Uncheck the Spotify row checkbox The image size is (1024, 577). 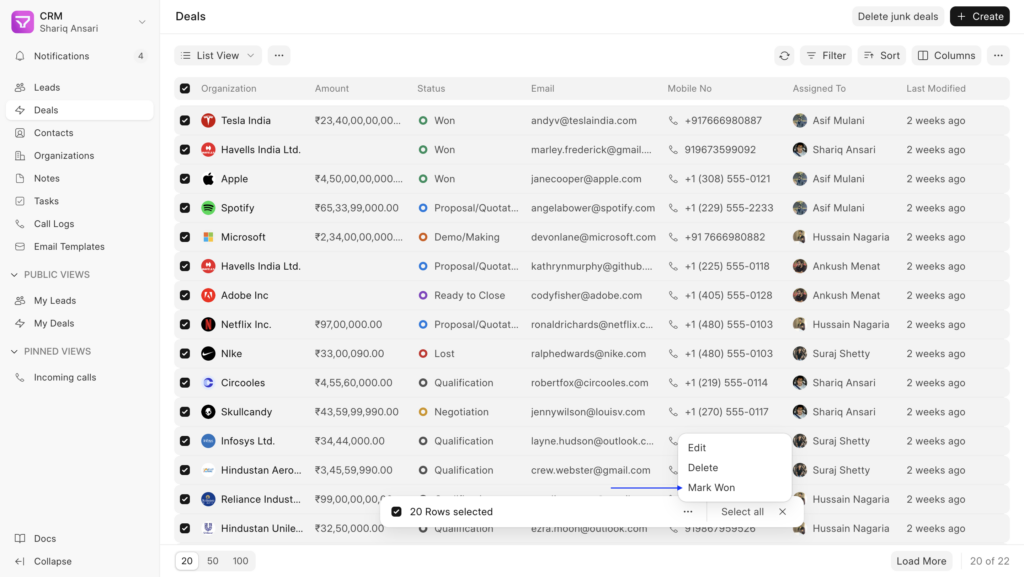[185, 208]
